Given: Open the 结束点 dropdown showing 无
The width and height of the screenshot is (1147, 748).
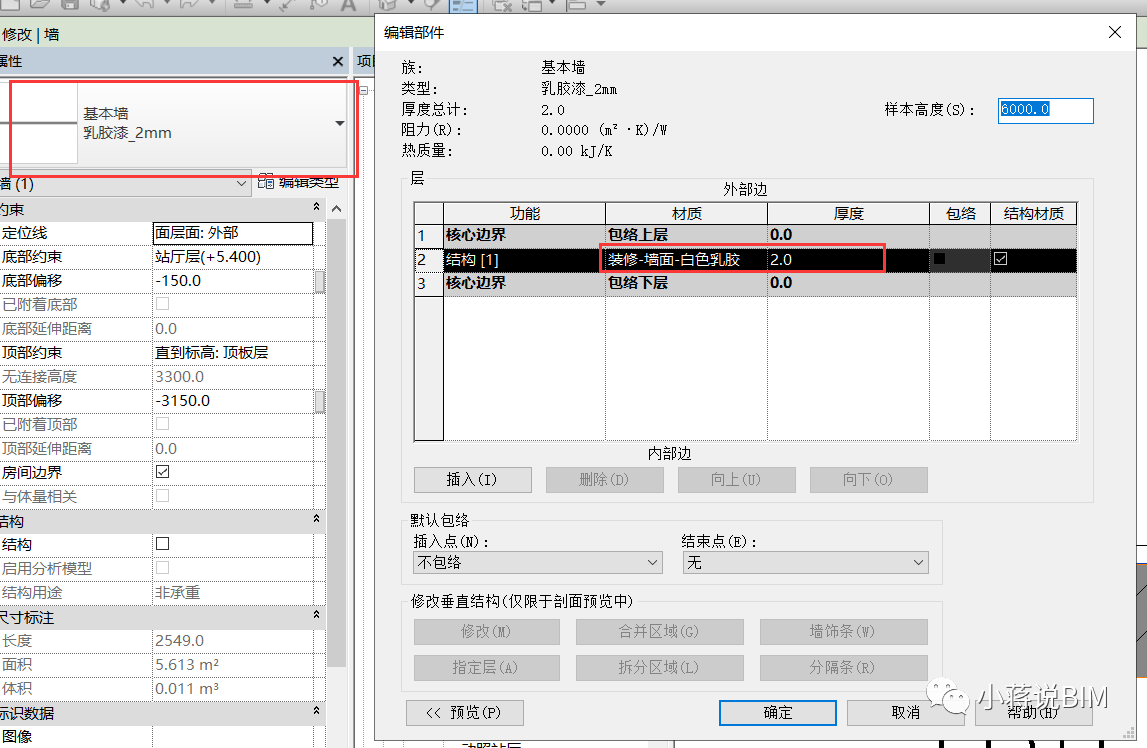Looking at the screenshot, I should pos(805,562).
